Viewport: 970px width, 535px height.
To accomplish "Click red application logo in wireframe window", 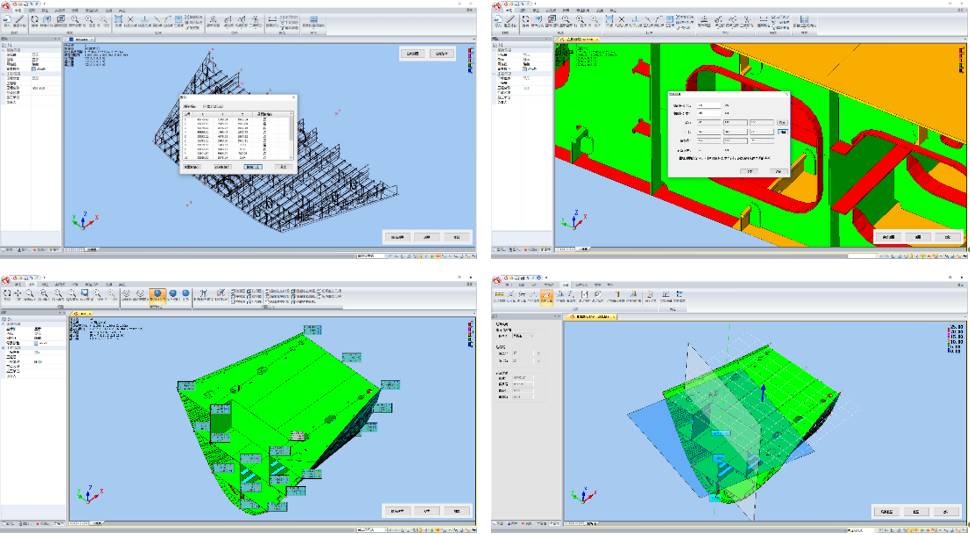I will (x=7, y=5).
